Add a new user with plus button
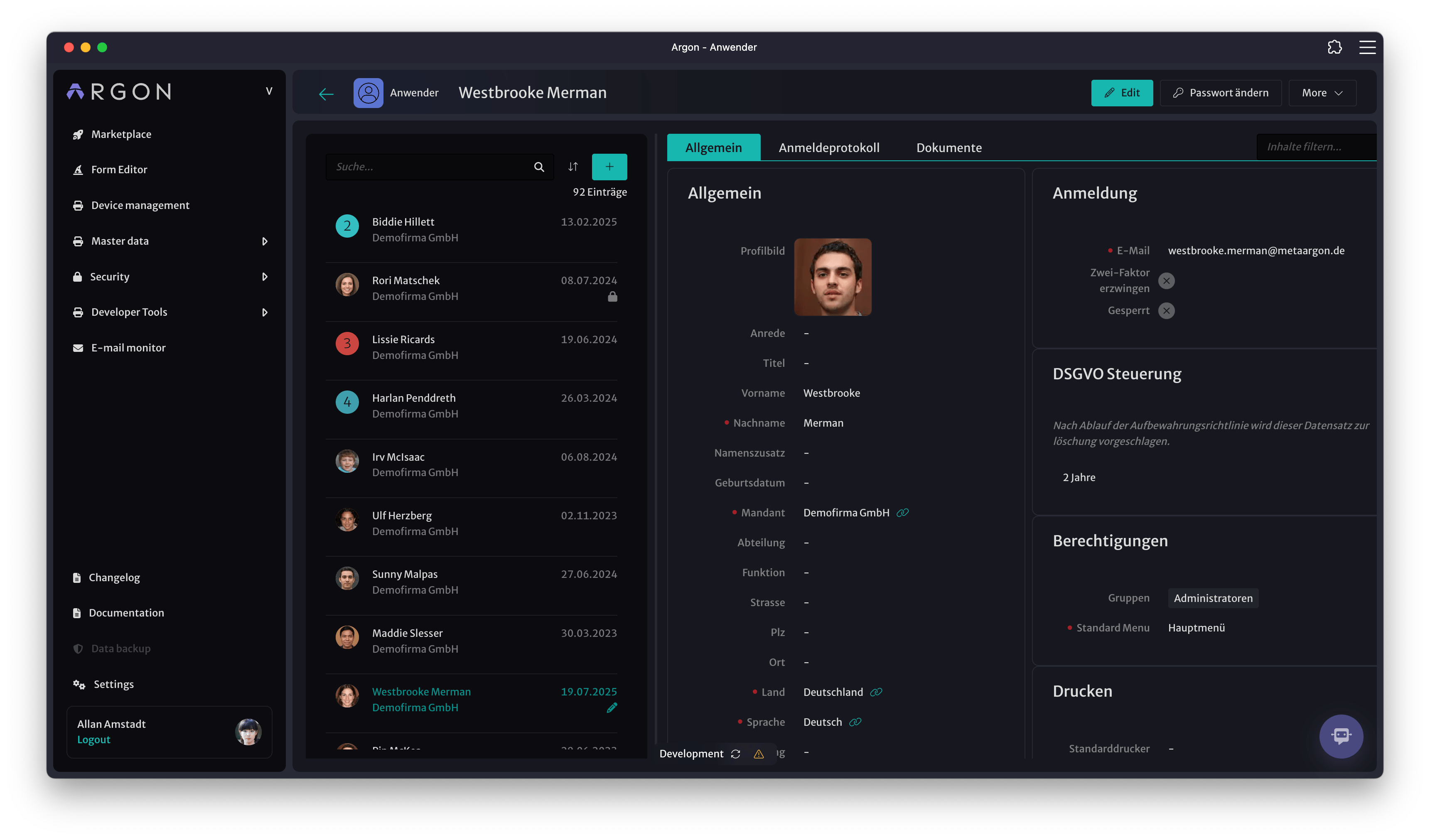Image resolution: width=1430 pixels, height=840 pixels. (x=609, y=167)
